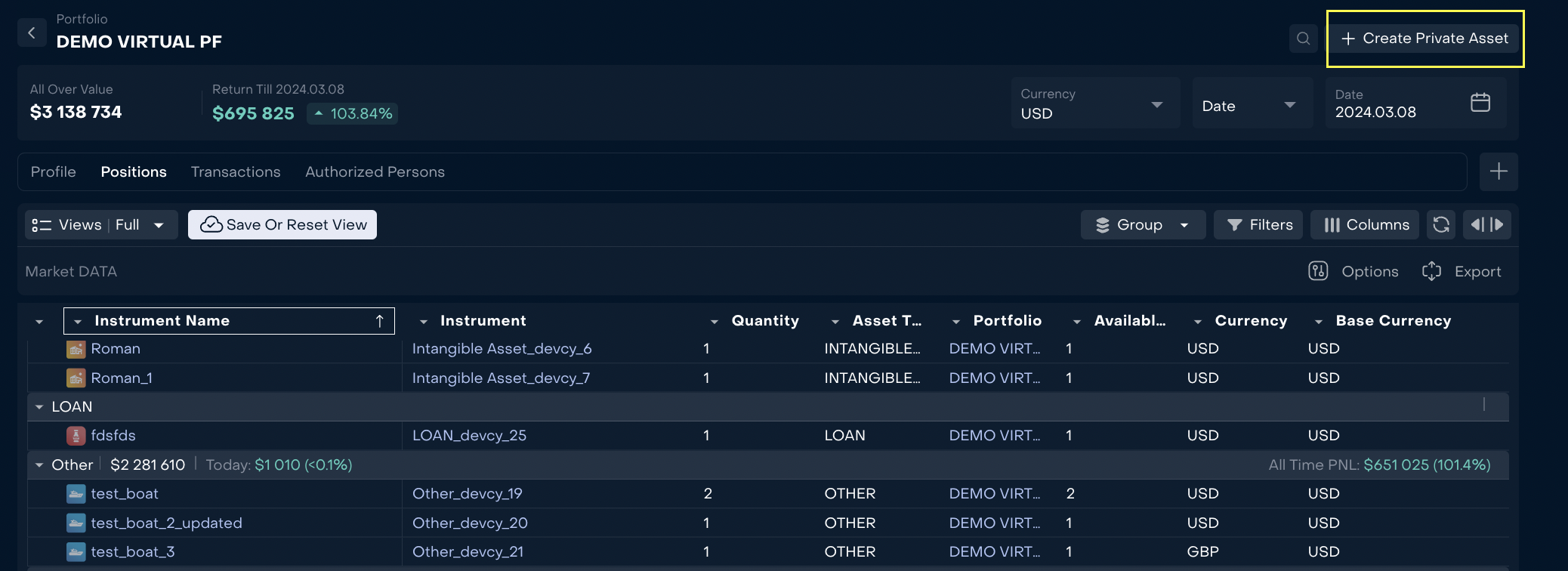Click the refresh table icon
The image size is (1568, 571).
pyautogui.click(x=1440, y=225)
